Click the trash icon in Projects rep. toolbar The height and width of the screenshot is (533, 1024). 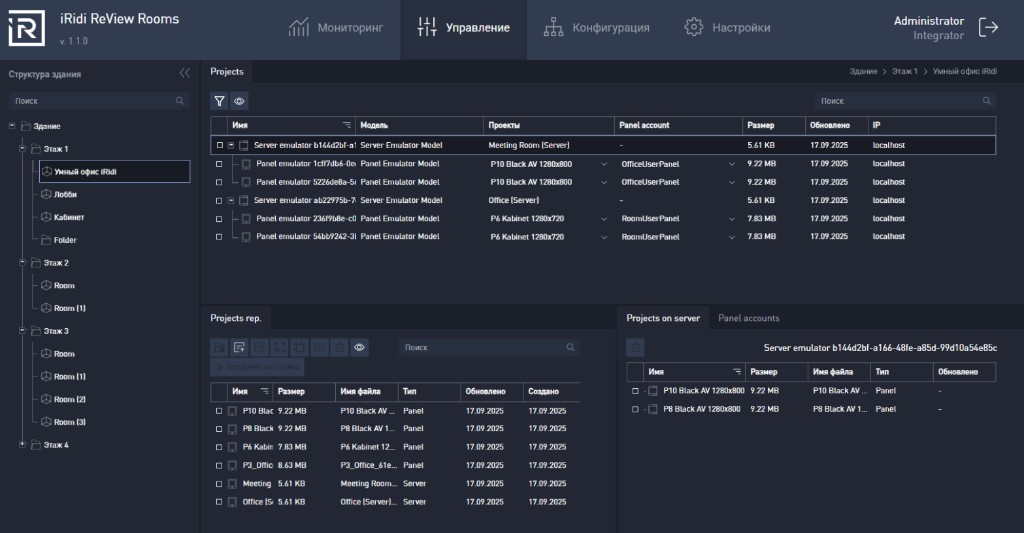click(x=340, y=347)
